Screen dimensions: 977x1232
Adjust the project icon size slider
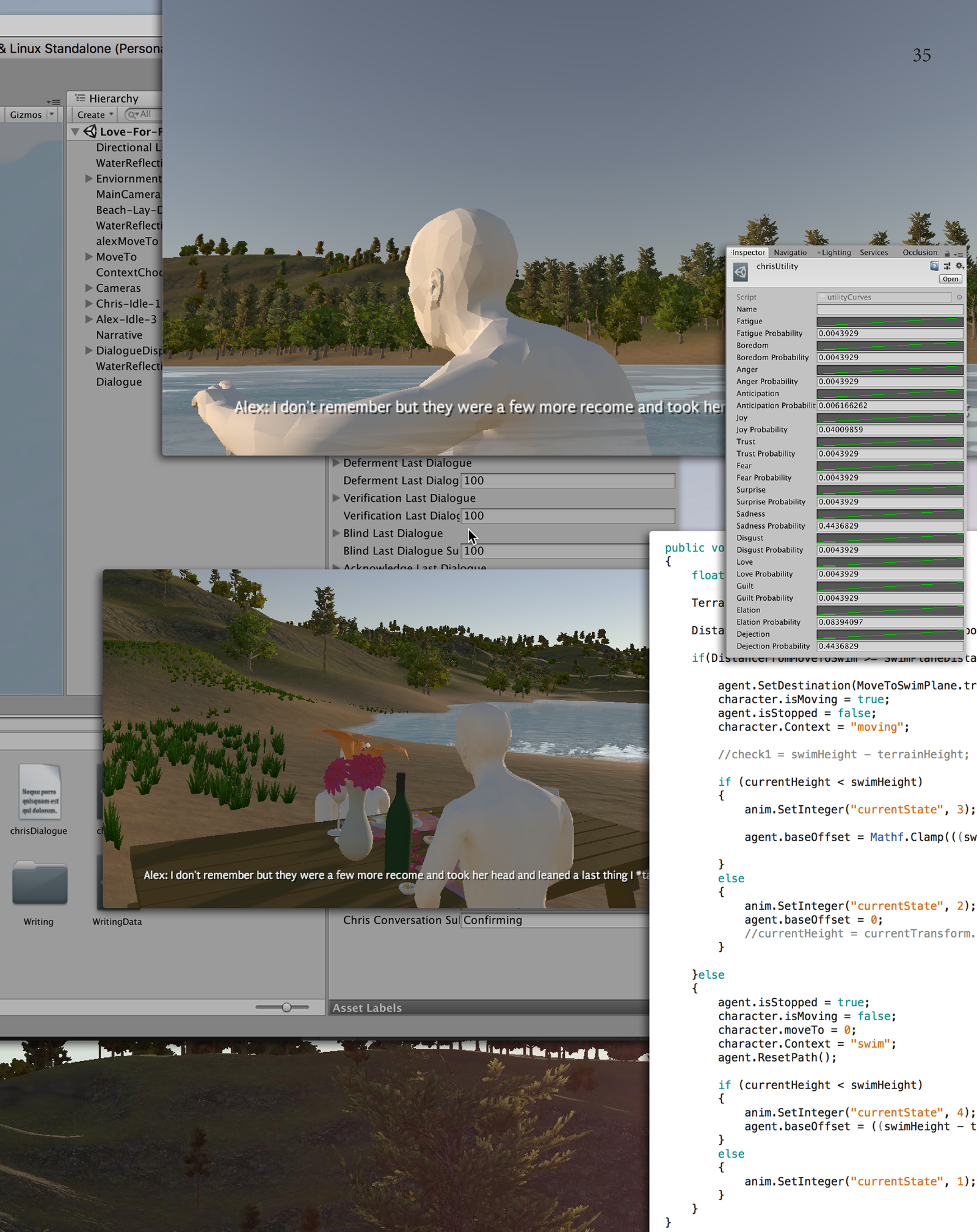pos(286,1007)
